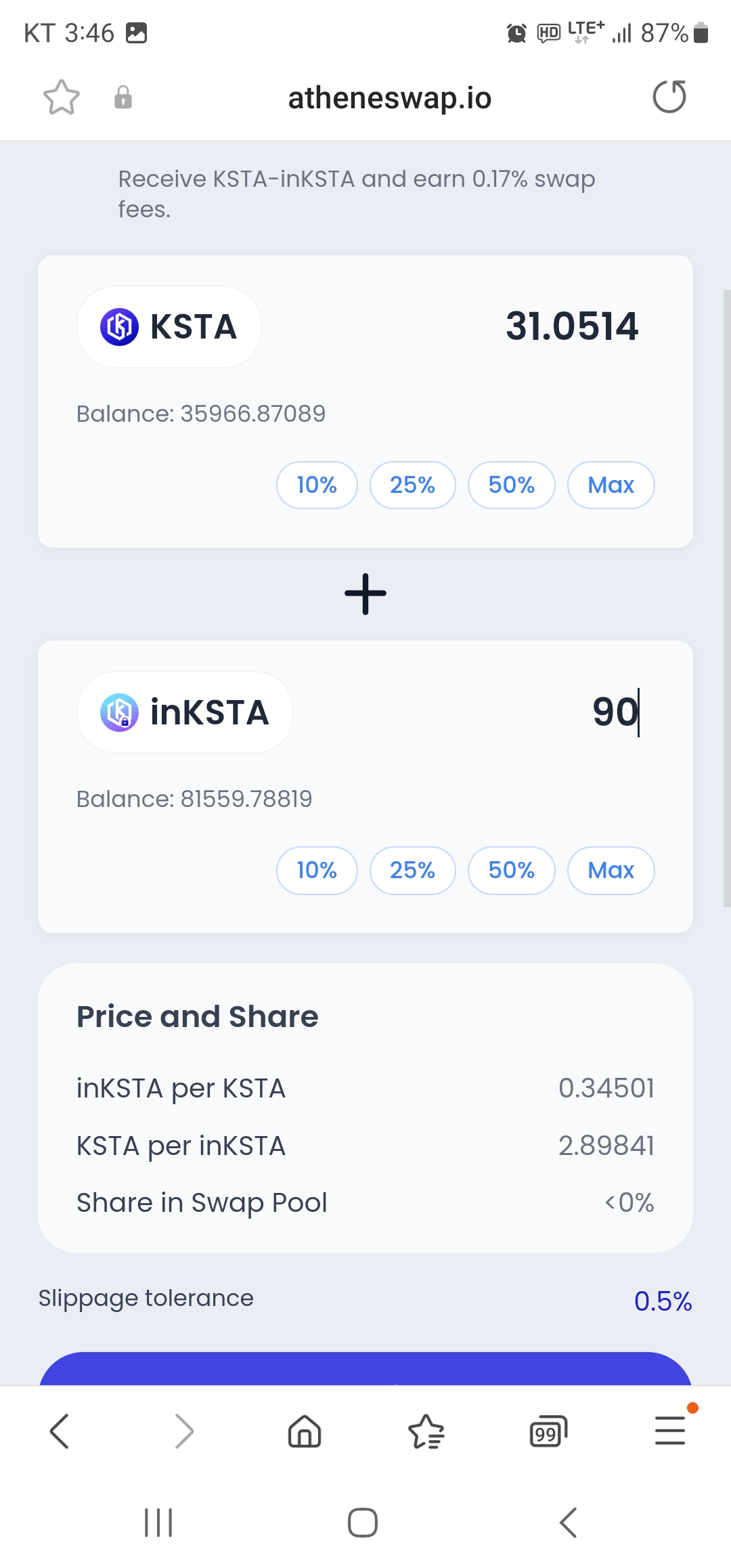The image size is (731, 1568).
Task: Tap the site security padlock icon
Action: pyautogui.click(x=123, y=97)
